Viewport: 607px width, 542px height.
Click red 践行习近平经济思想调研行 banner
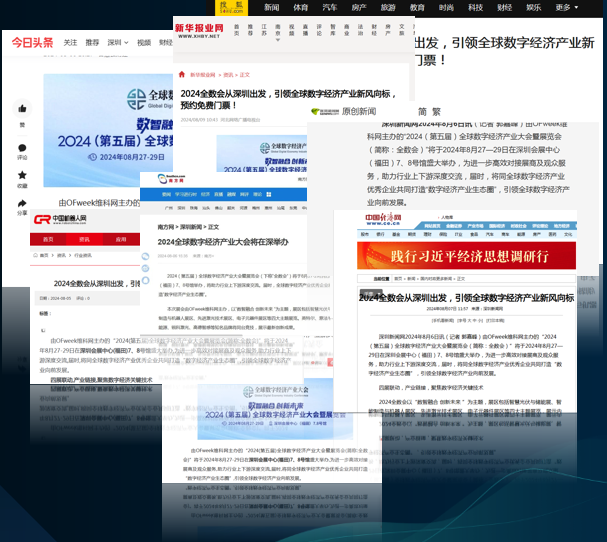pyautogui.click(x=466, y=256)
